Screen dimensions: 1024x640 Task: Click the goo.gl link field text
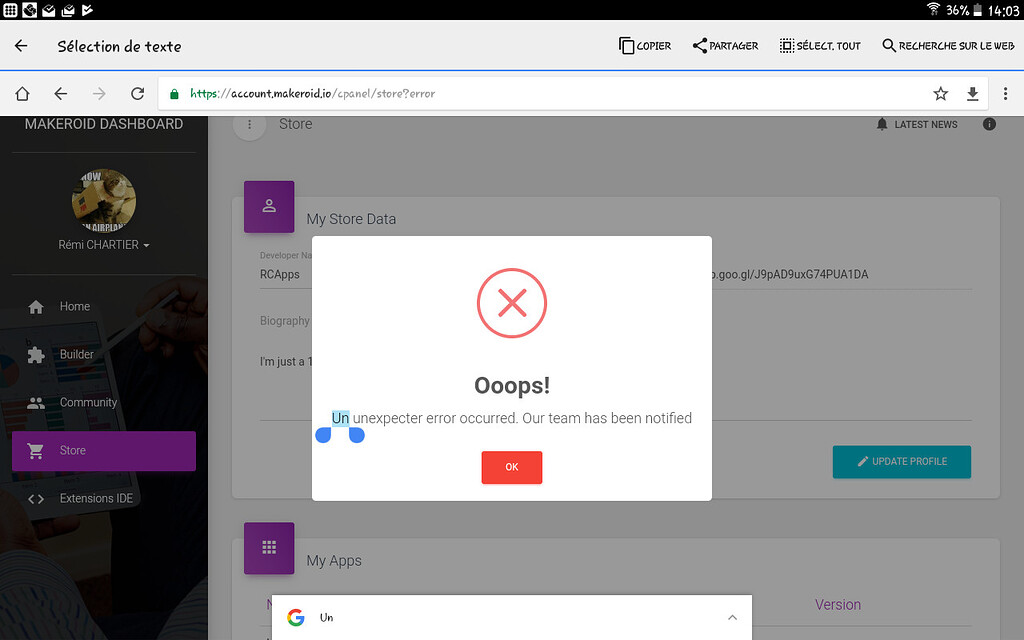pyautogui.click(x=790, y=274)
